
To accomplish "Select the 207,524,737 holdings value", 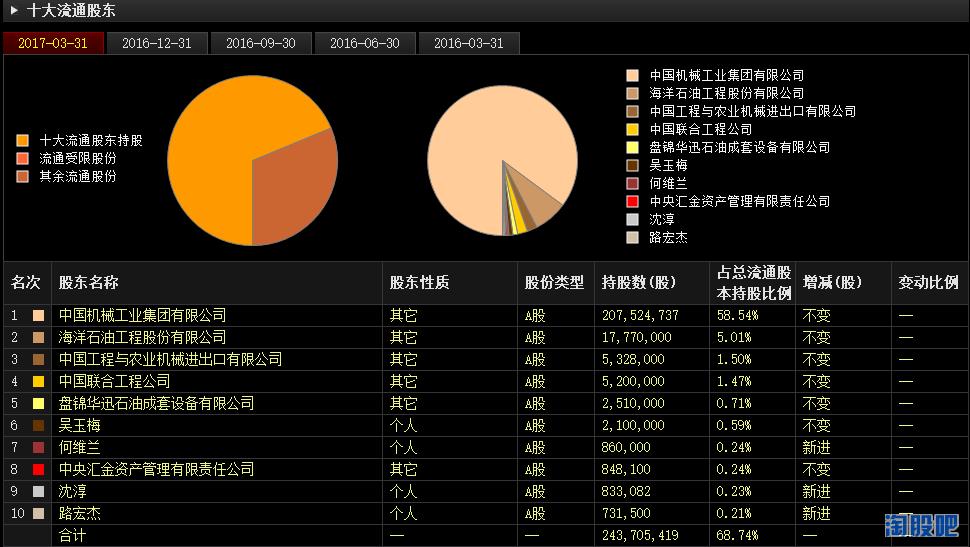I will click(x=640, y=316).
